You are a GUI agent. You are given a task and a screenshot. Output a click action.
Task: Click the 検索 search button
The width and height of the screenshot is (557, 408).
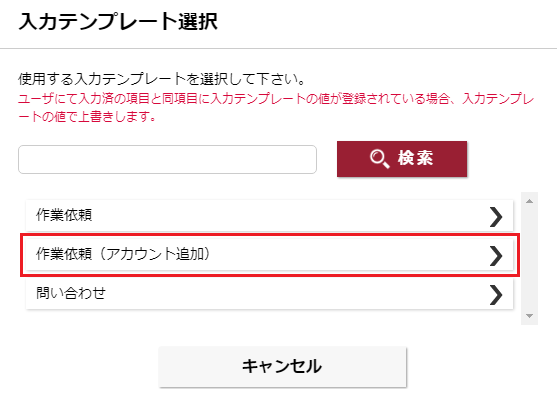pyautogui.click(x=402, y=159)
